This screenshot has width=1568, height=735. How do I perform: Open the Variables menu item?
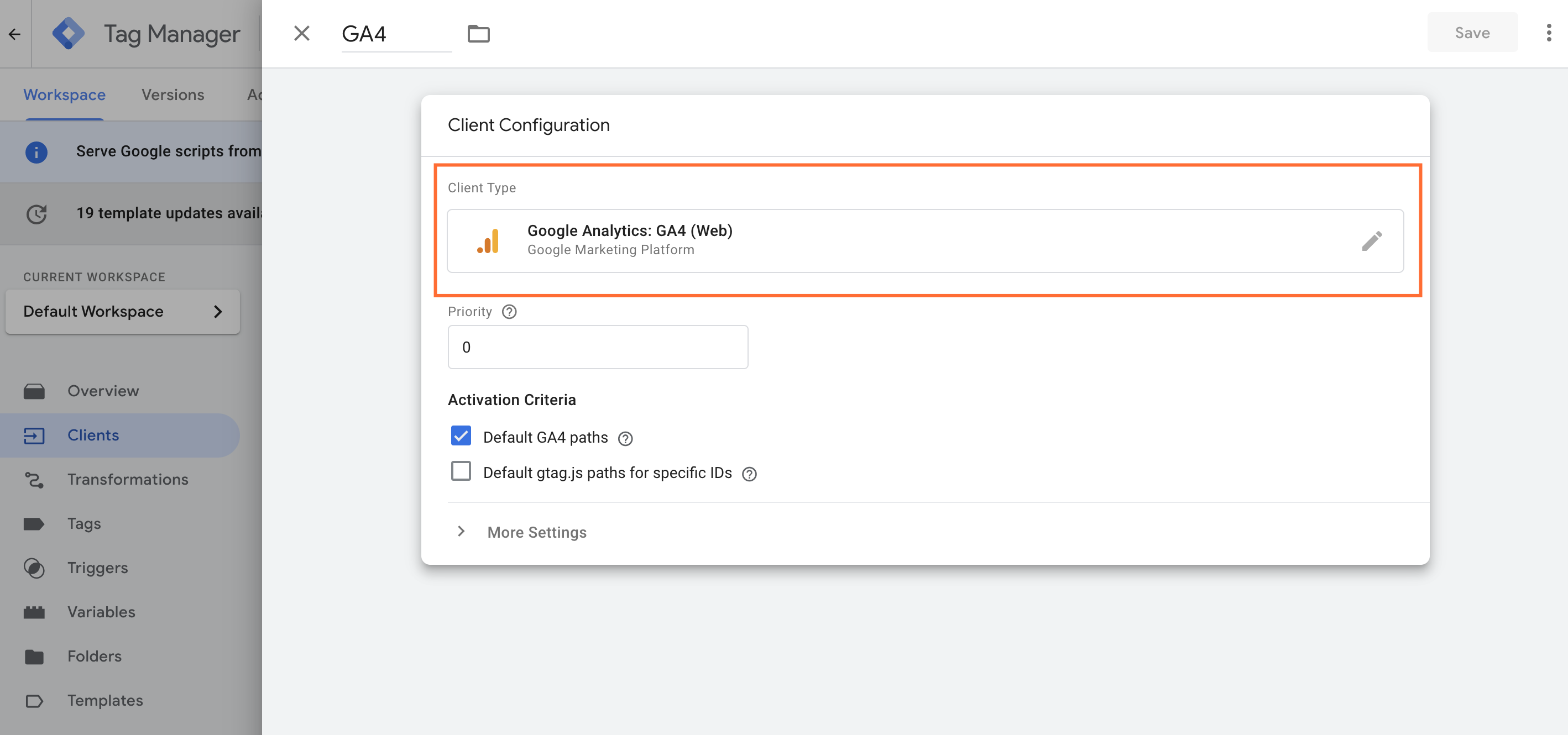120,612
